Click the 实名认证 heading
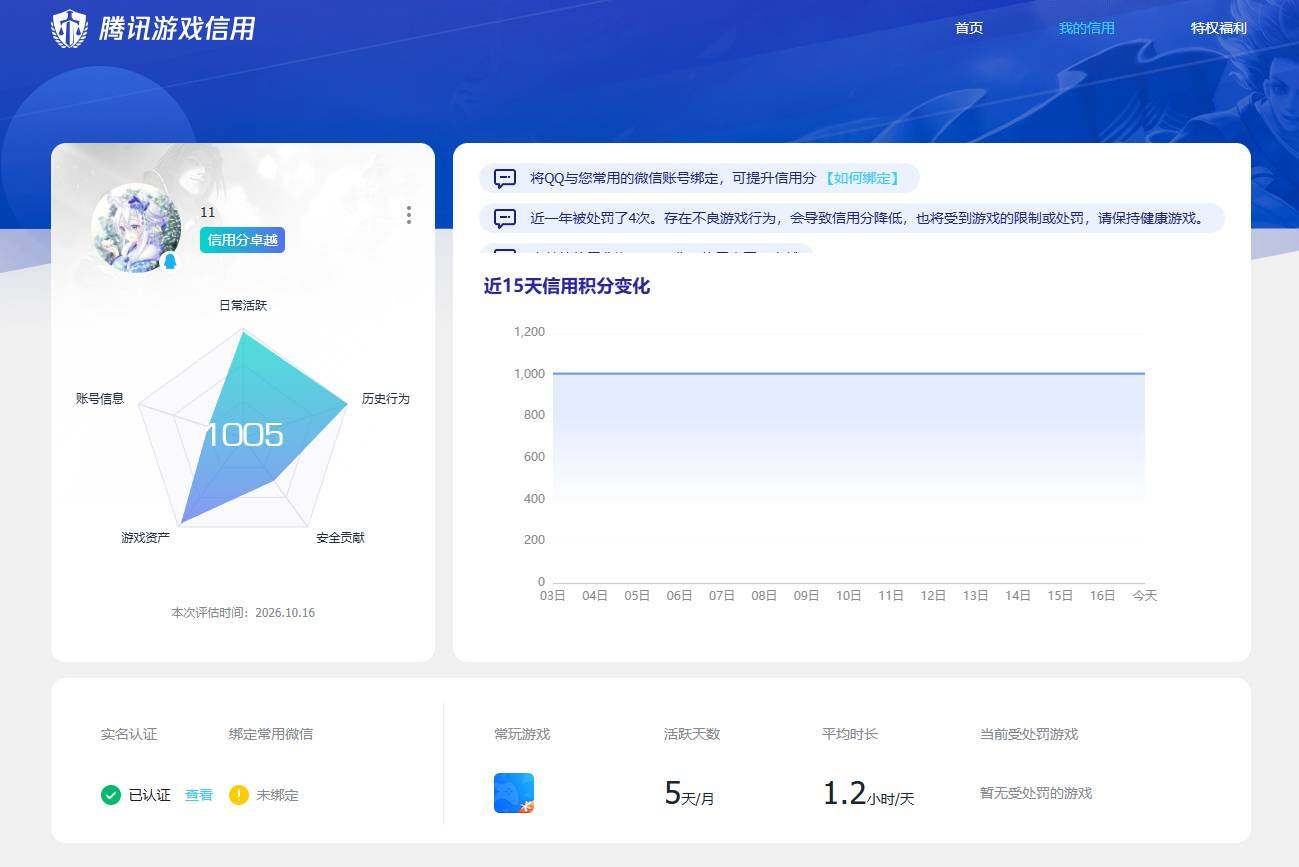 (129, 734)
